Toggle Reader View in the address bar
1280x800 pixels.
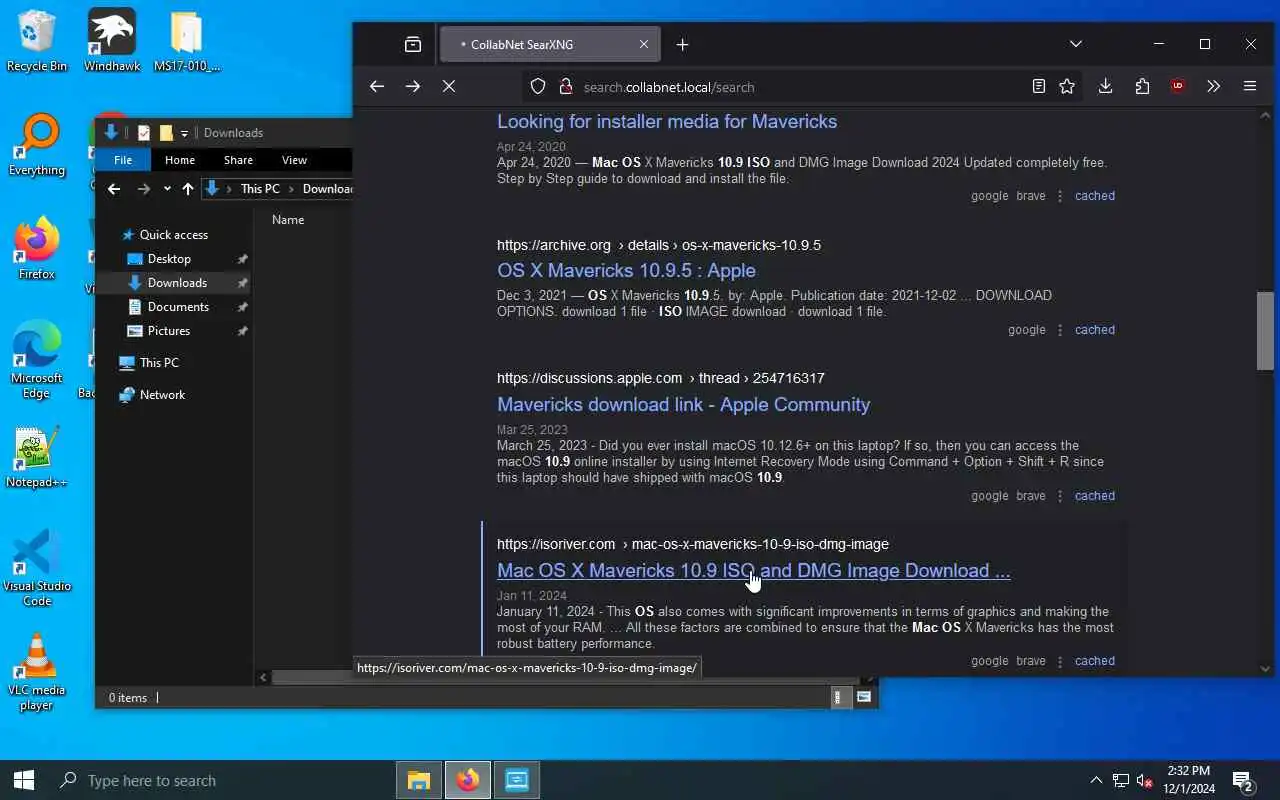pos(1039,87)
